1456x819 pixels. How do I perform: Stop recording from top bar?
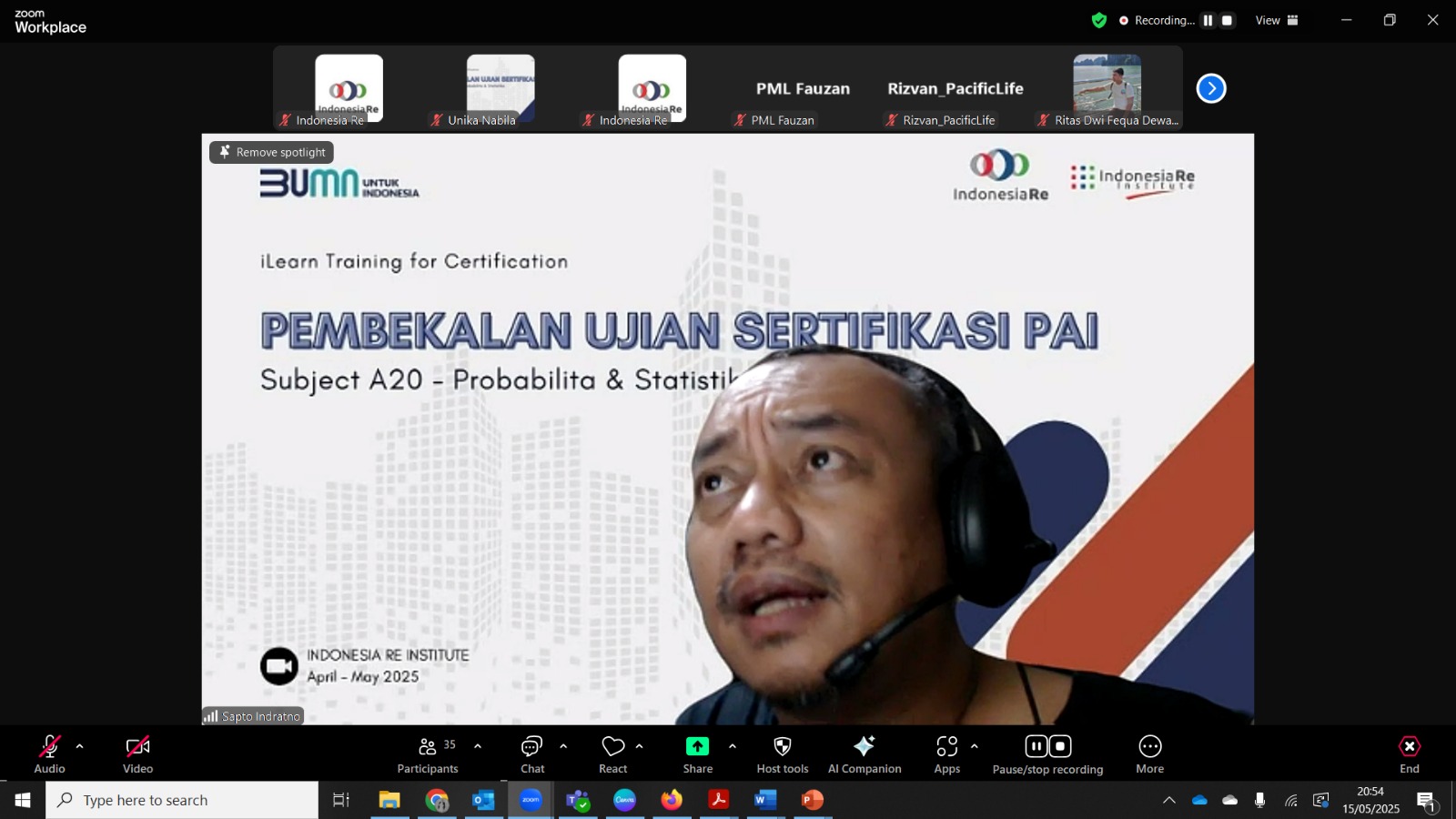[1227, 20]
